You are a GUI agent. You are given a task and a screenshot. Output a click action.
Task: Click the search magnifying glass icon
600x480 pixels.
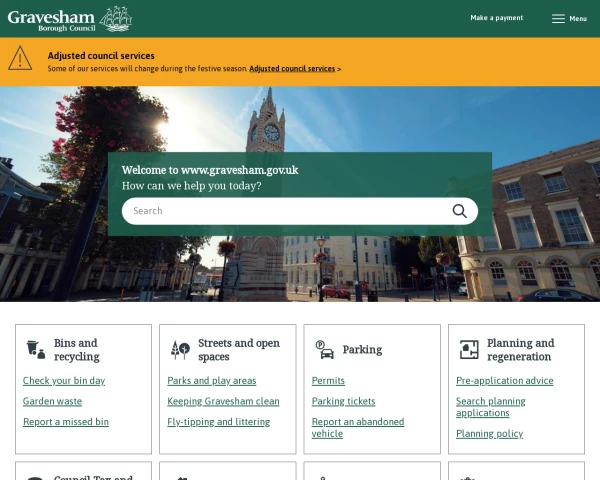(459, 211)
